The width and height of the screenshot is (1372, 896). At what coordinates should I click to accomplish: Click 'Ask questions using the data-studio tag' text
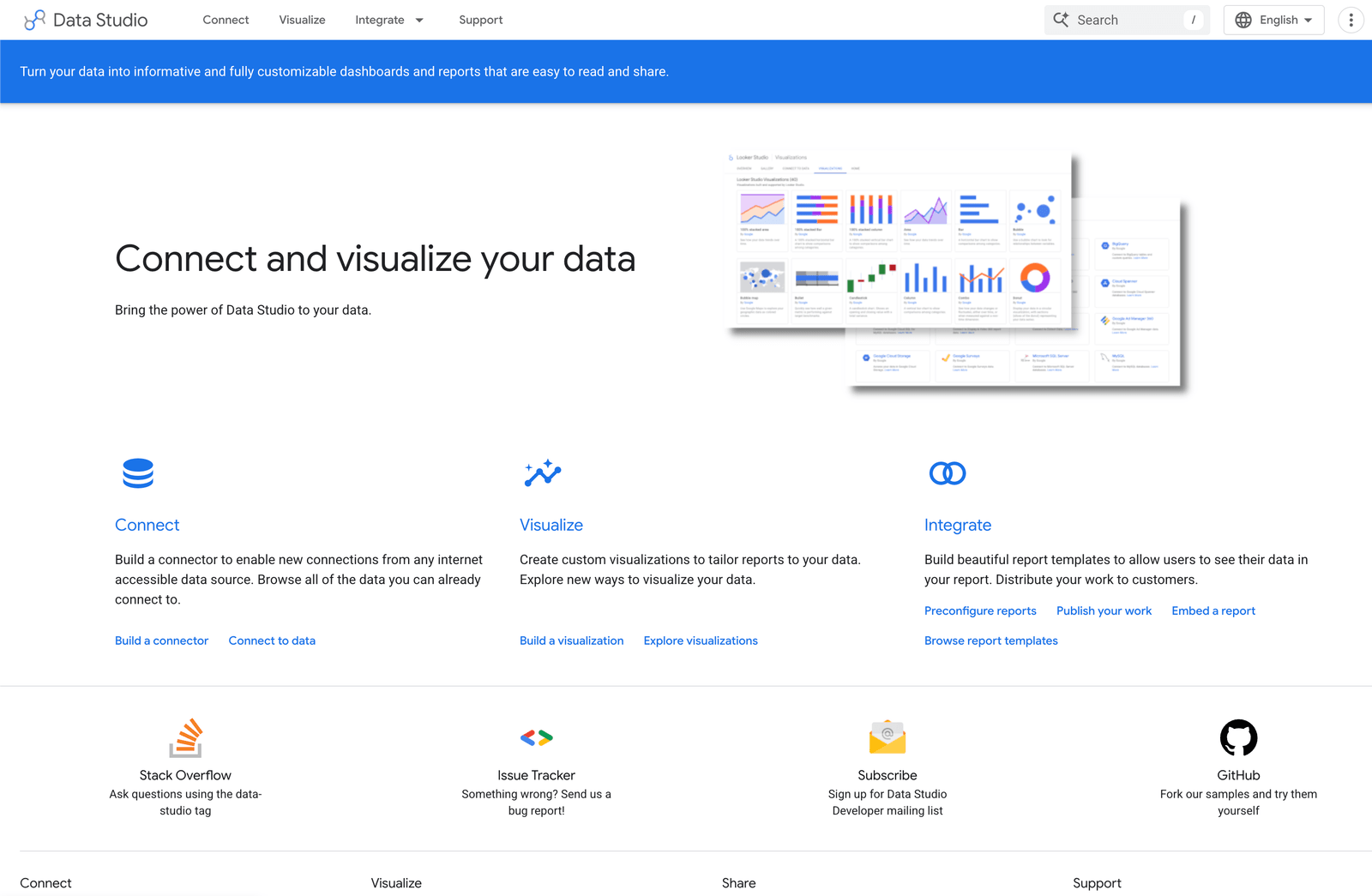[185, 803]
